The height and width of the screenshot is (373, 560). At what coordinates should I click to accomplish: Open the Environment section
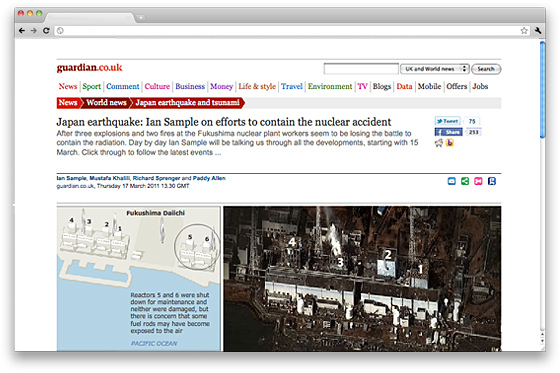tap(330, 86)
